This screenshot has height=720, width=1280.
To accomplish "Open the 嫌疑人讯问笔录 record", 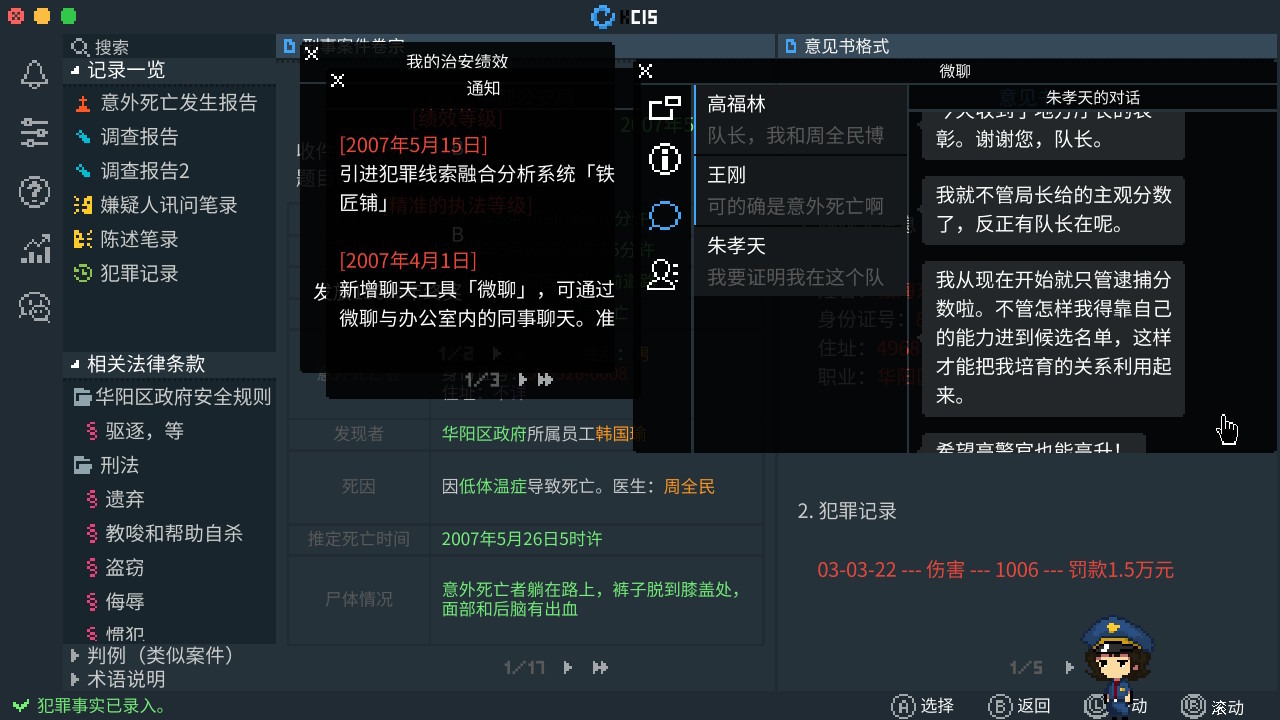I will (x=168, y=205).
